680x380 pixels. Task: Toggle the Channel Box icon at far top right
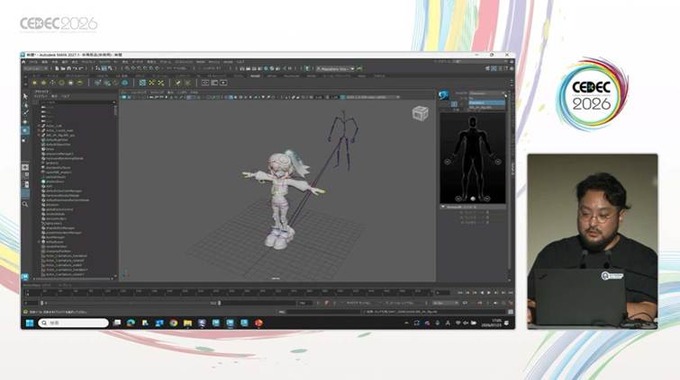(511, 69)
